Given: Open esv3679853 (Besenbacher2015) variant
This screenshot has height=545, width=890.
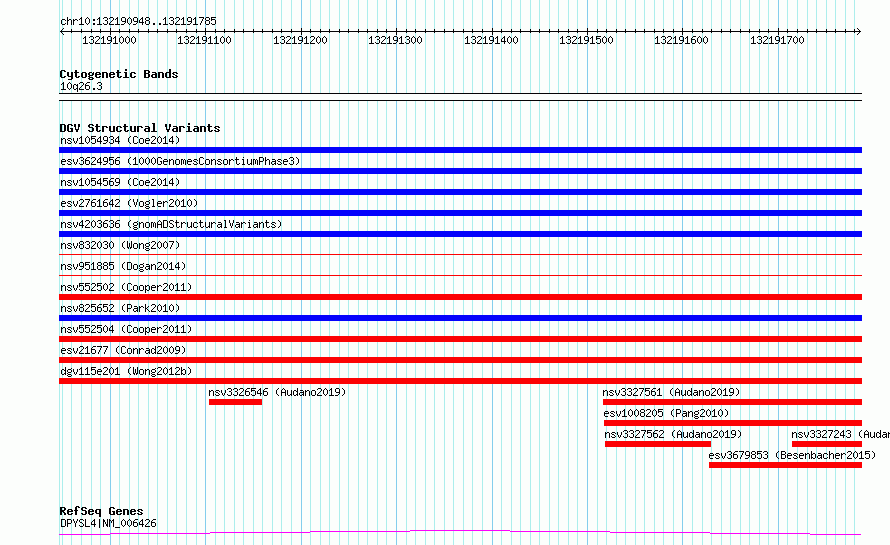Looking at the screenshot, I should click(792, 455).
